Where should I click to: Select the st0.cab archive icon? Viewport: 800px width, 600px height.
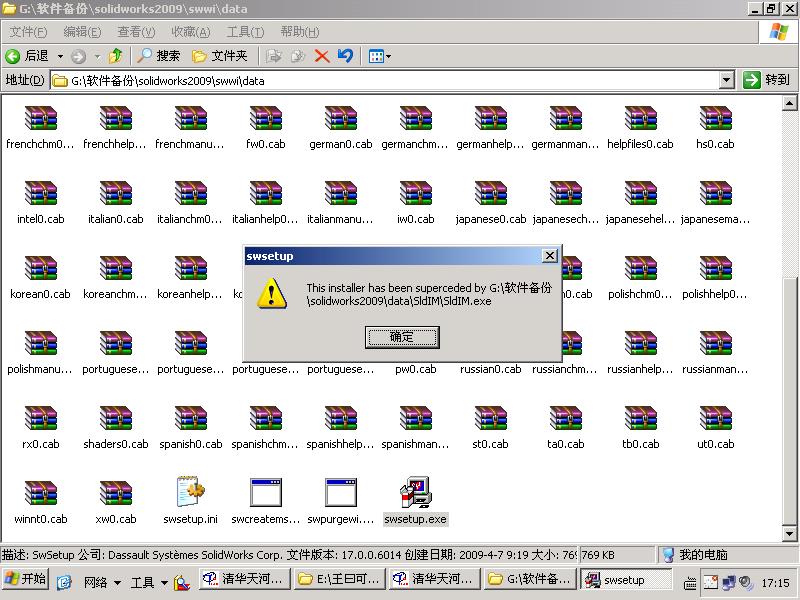tap(490, 418)
